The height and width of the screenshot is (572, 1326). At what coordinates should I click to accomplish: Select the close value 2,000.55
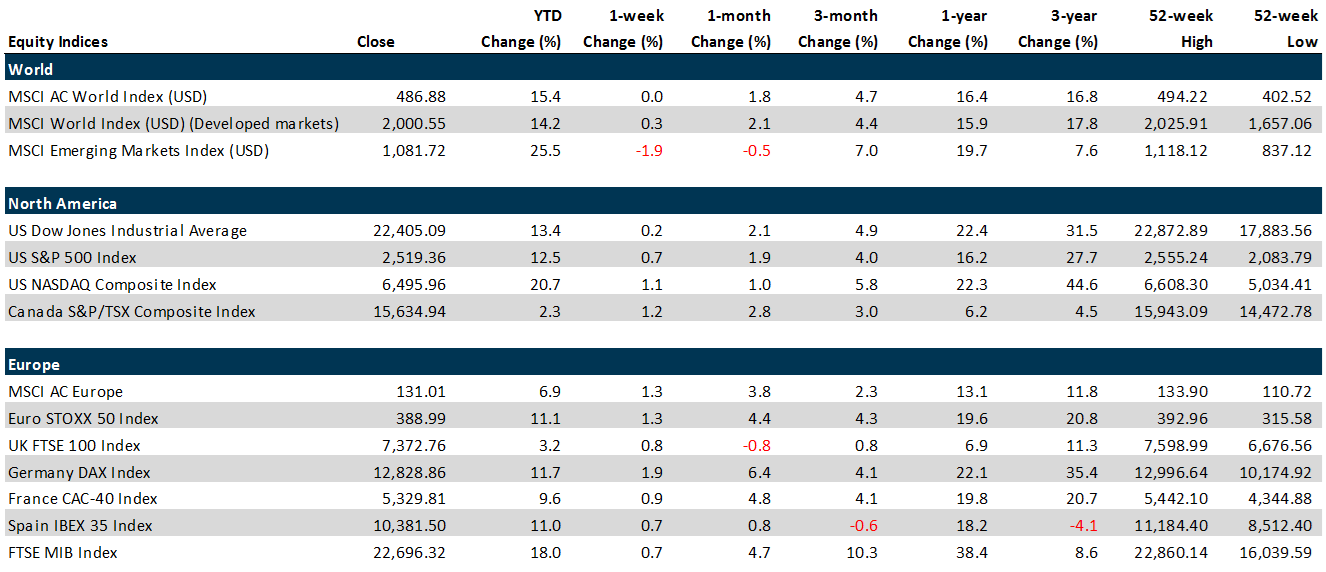pos(412,123)
